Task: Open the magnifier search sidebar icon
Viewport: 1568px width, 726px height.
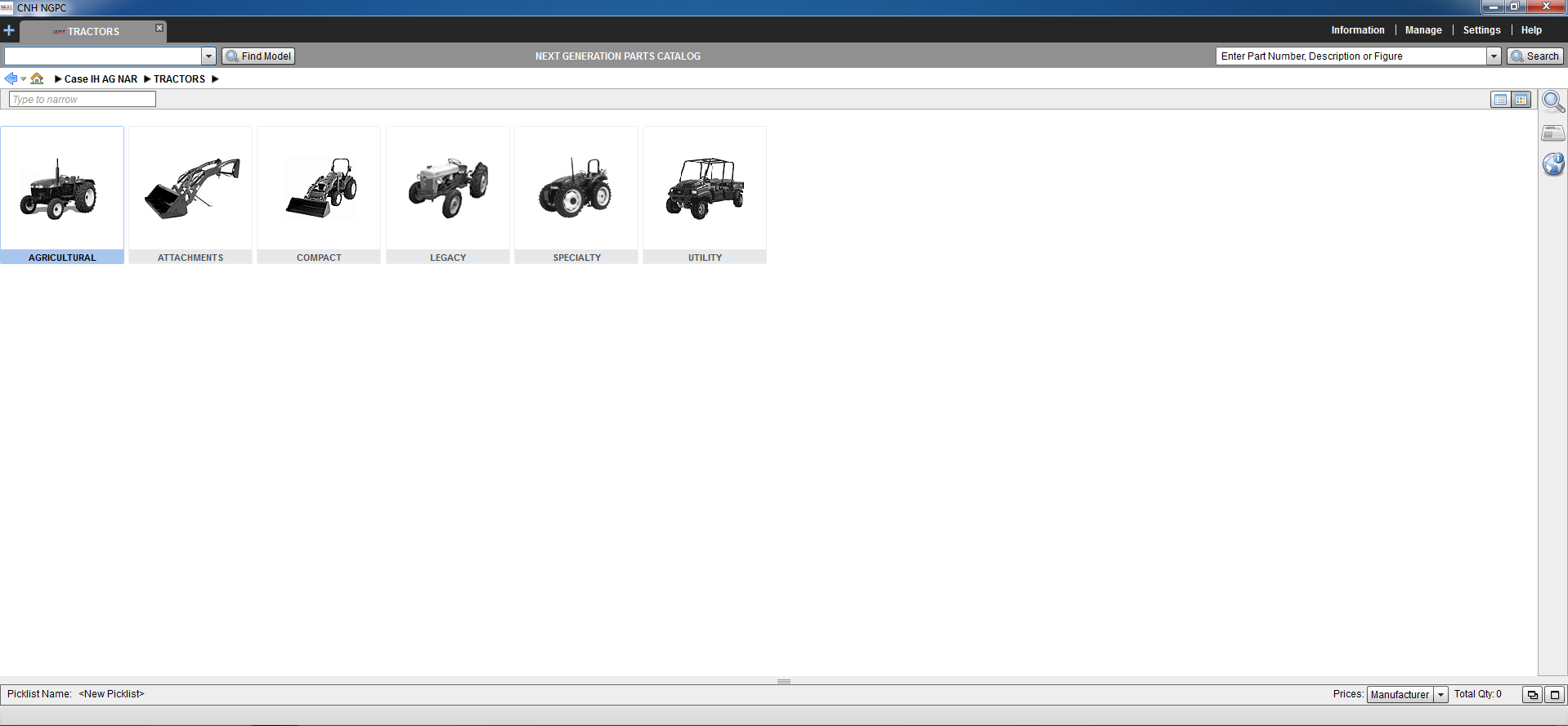Action: click(x=1552, y=102)
